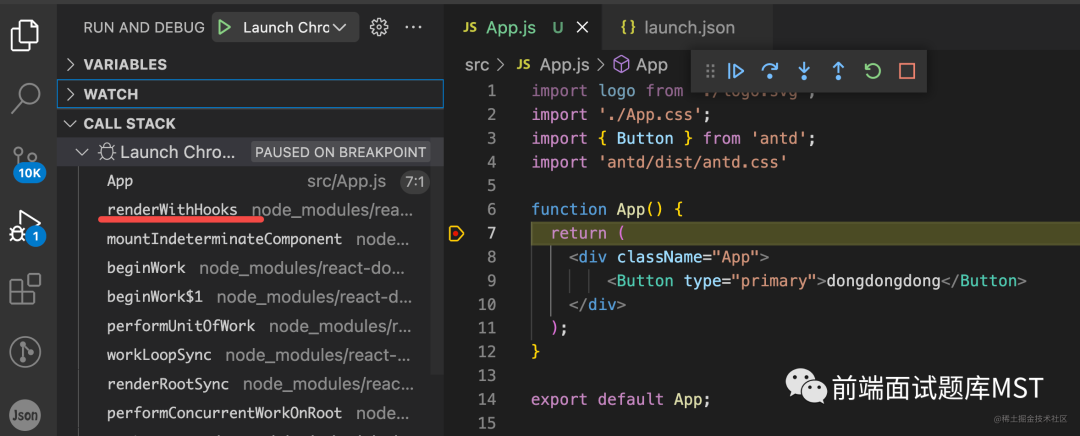Click line number 1 in gutter
Screen dimensions: 1080x436
[x=491, y=91]
